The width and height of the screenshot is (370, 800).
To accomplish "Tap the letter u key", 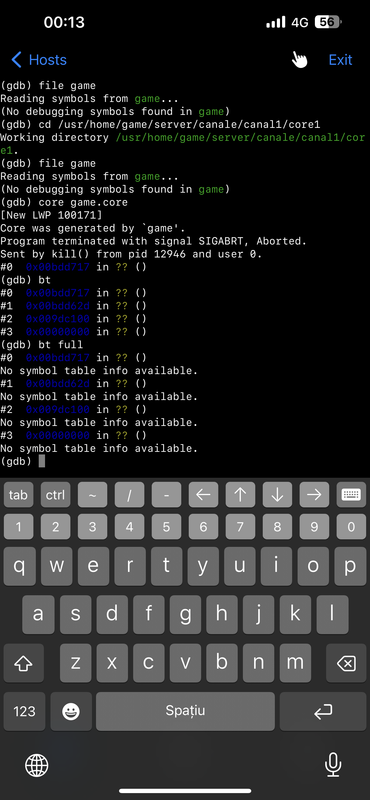I will pos(240,566).
